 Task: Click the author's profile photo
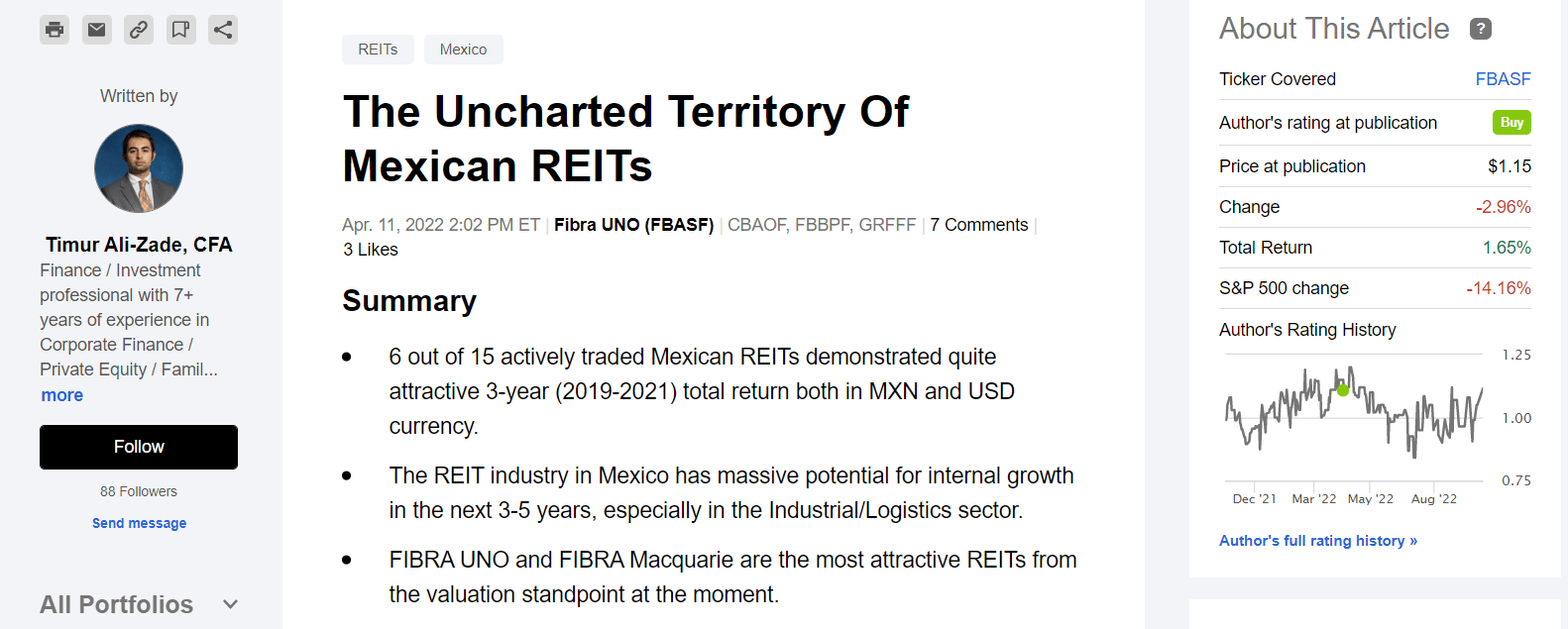(139, 168)
